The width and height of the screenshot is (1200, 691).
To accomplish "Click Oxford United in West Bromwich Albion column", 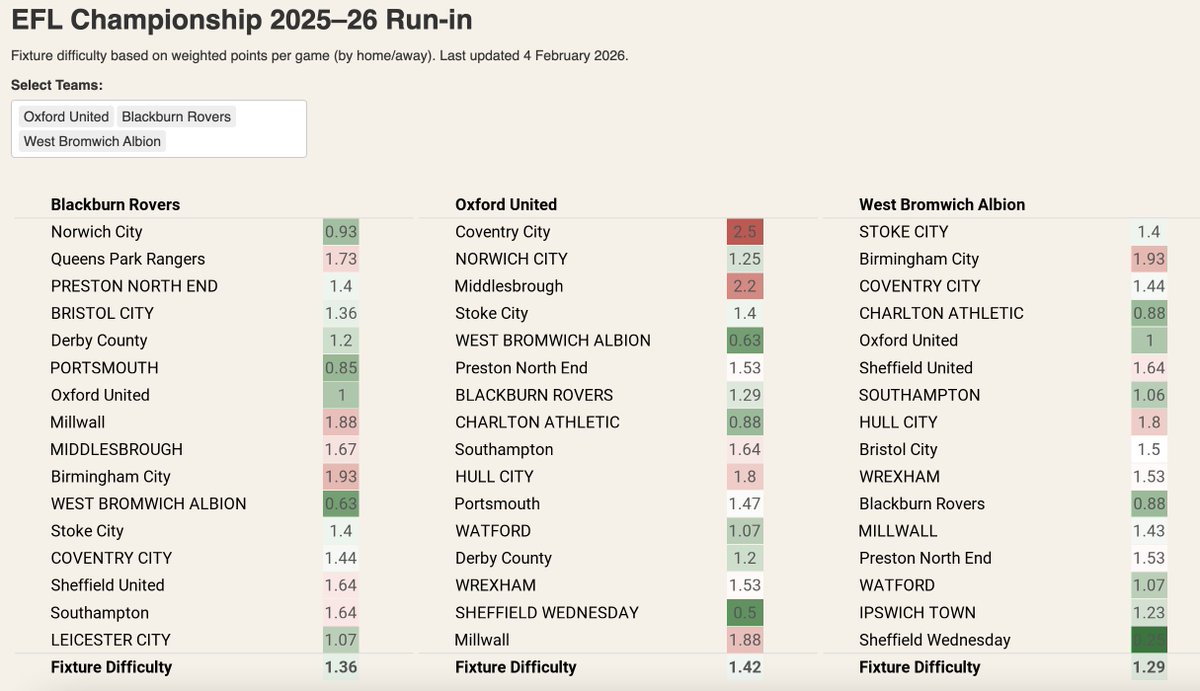I will pos(908,341).
